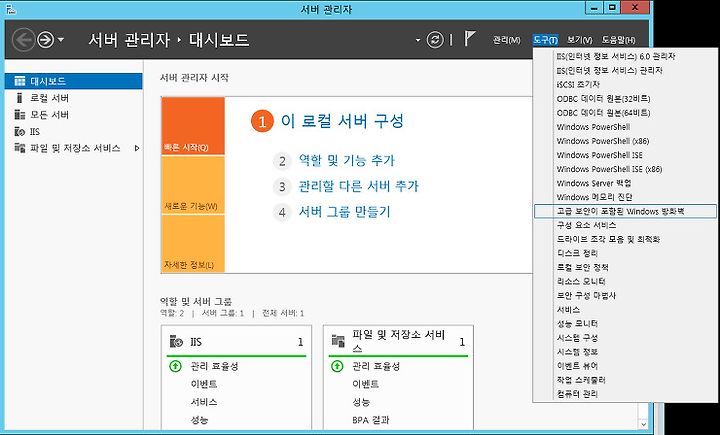Click the 대시보드 sidebar icon
Screen dimensions: 720x435
20,81
